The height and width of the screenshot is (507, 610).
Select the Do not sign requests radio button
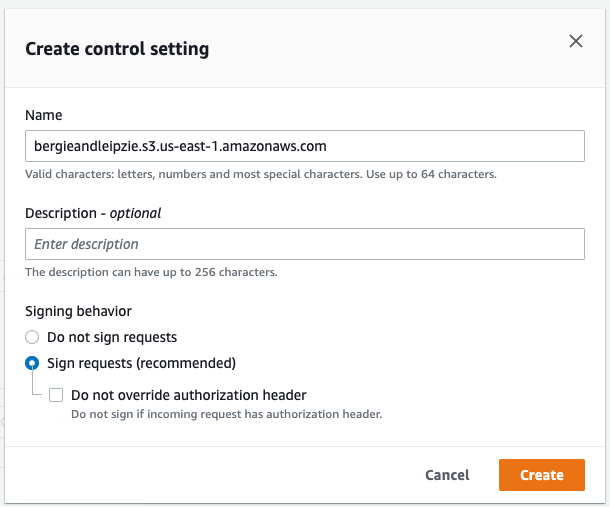click(x=33, y=338)
